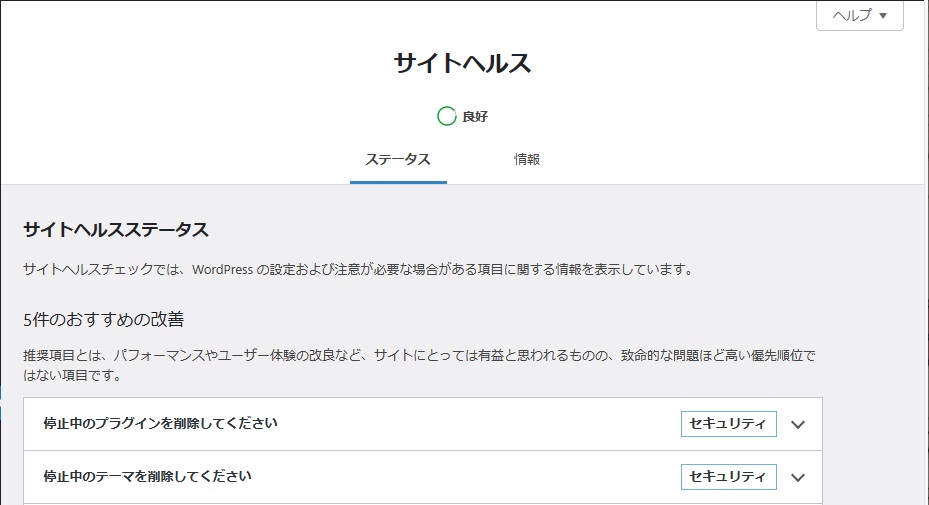
Task: Switch to the 情報 tab
Action: (x=527, y=159)
